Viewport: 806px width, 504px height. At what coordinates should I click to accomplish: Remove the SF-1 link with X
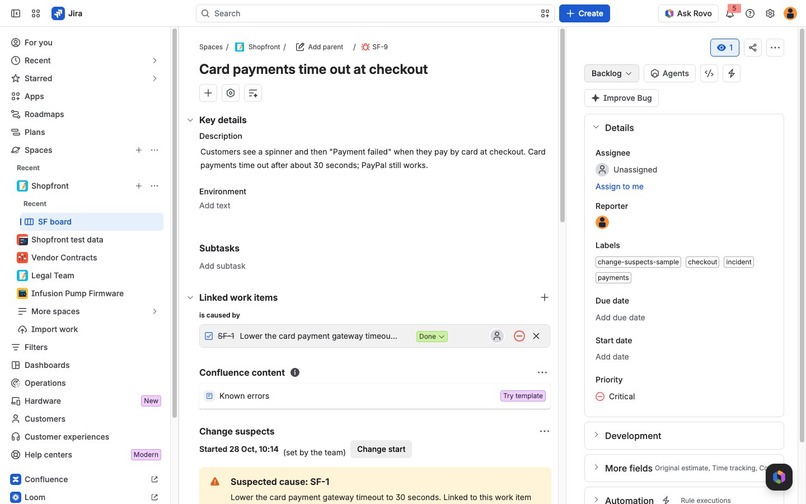pyautogui.click(x=536, y=336)
